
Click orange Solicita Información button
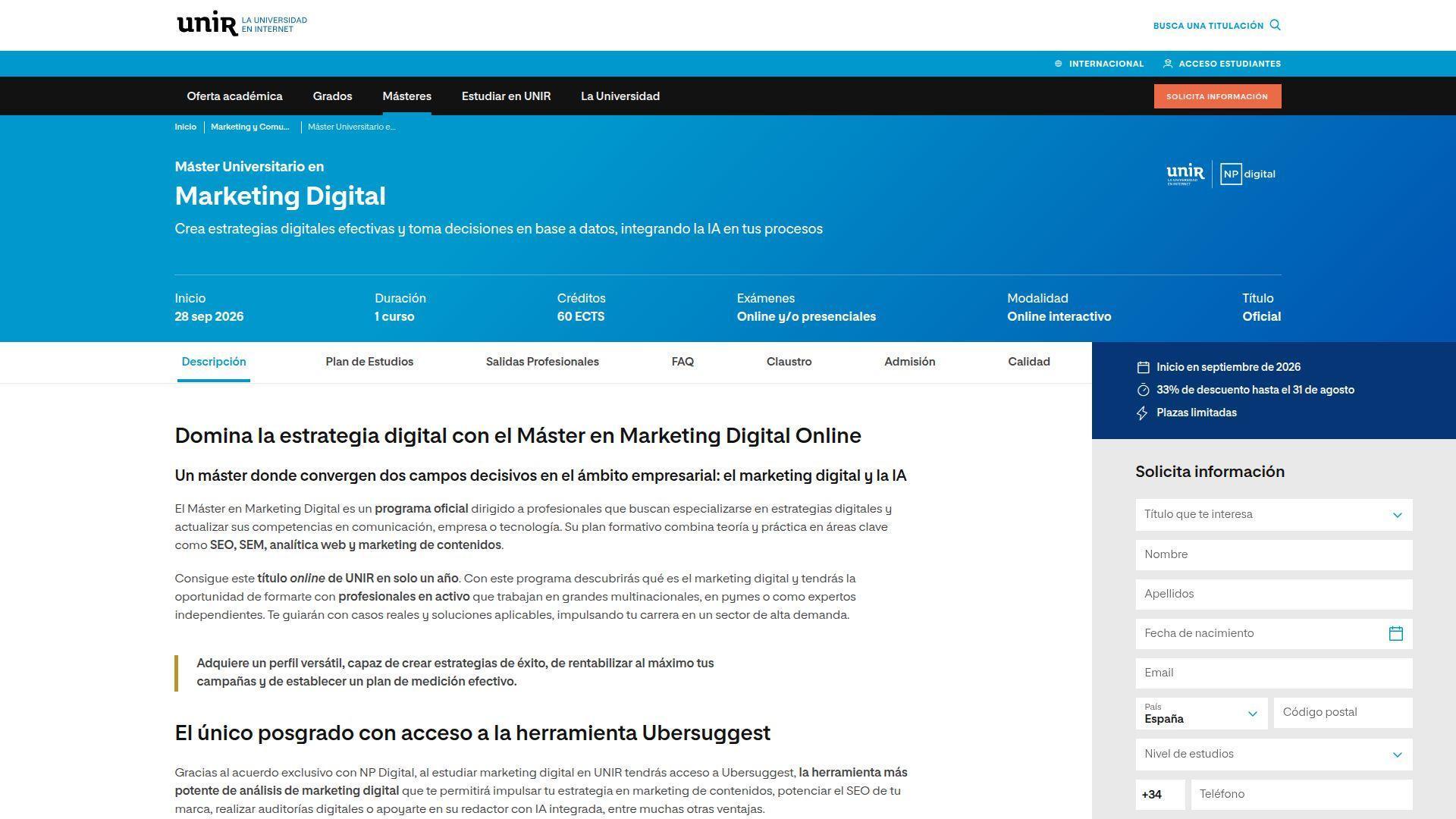1217,96
